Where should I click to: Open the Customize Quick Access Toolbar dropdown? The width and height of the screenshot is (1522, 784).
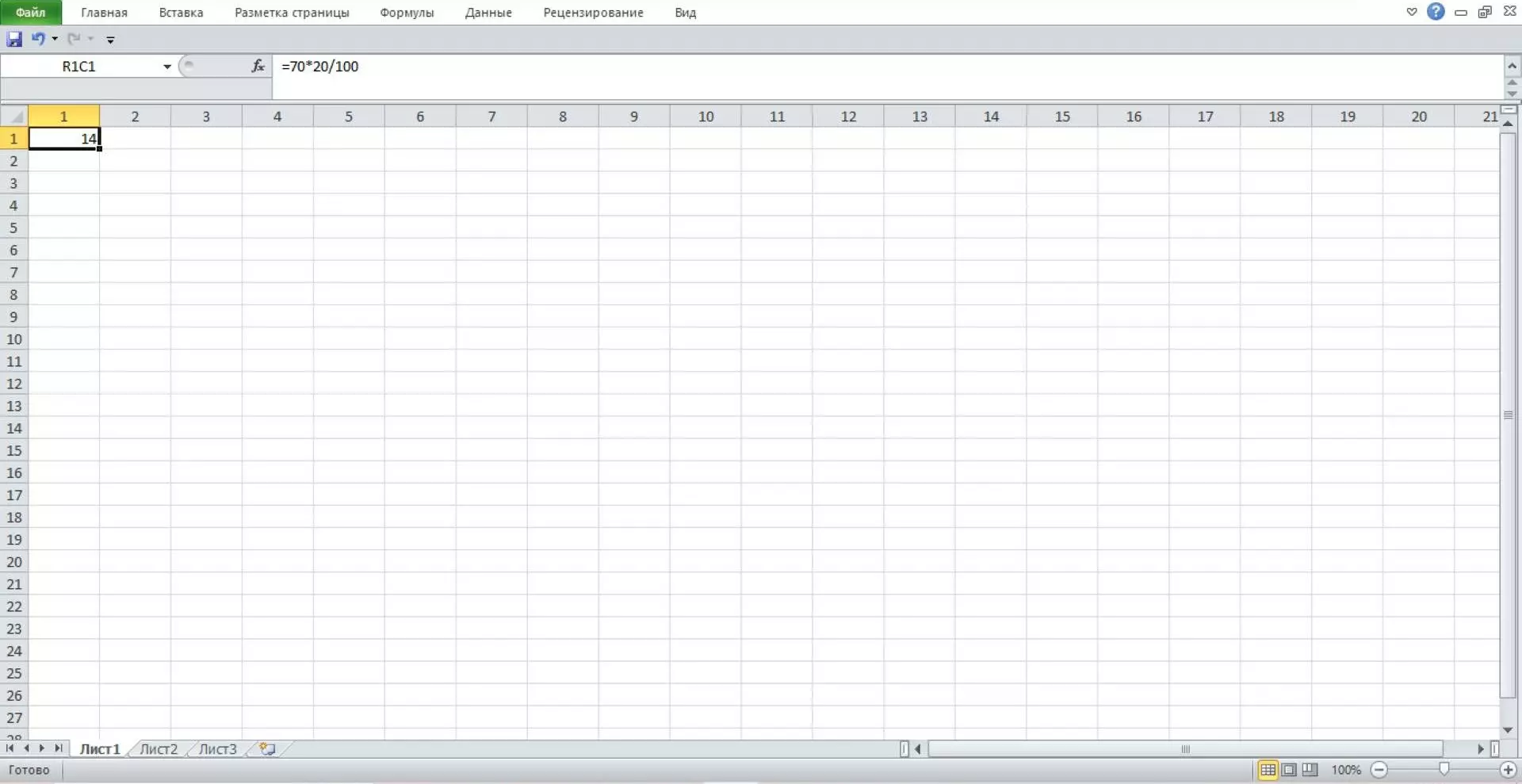[x=110, y=40]
